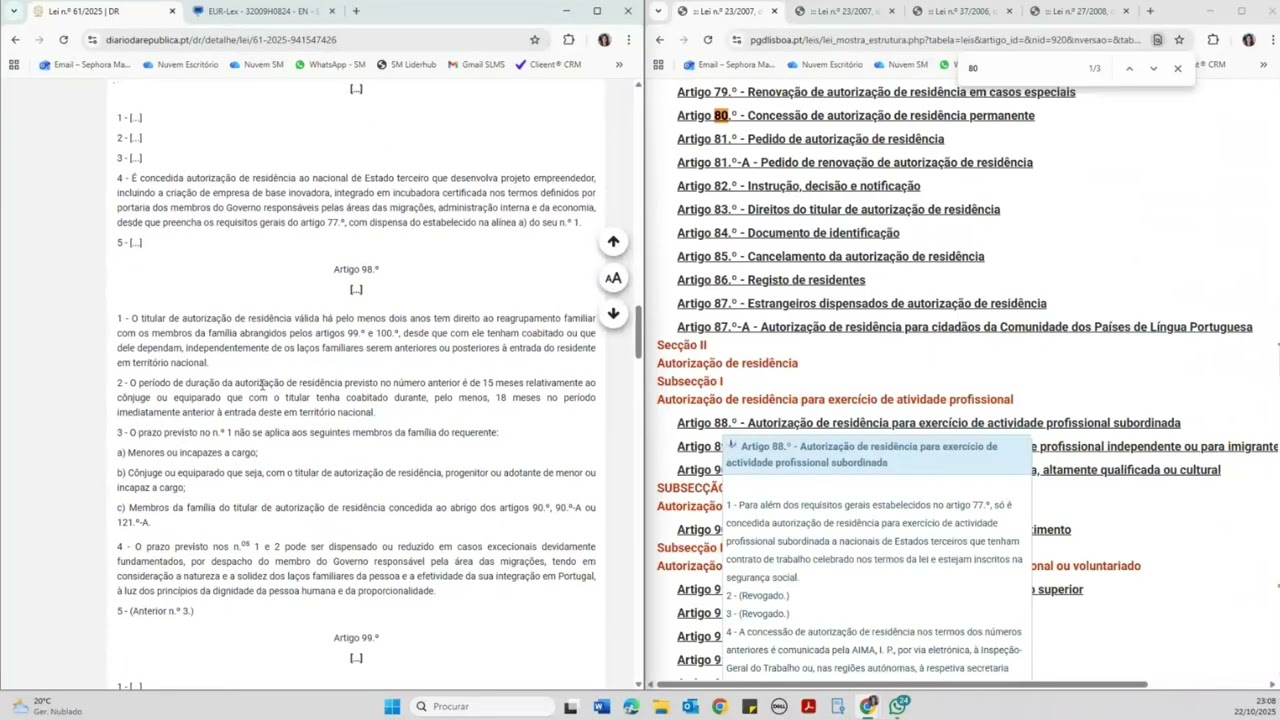Open the apps grid in the left bookmarks bar

point(14,65)
